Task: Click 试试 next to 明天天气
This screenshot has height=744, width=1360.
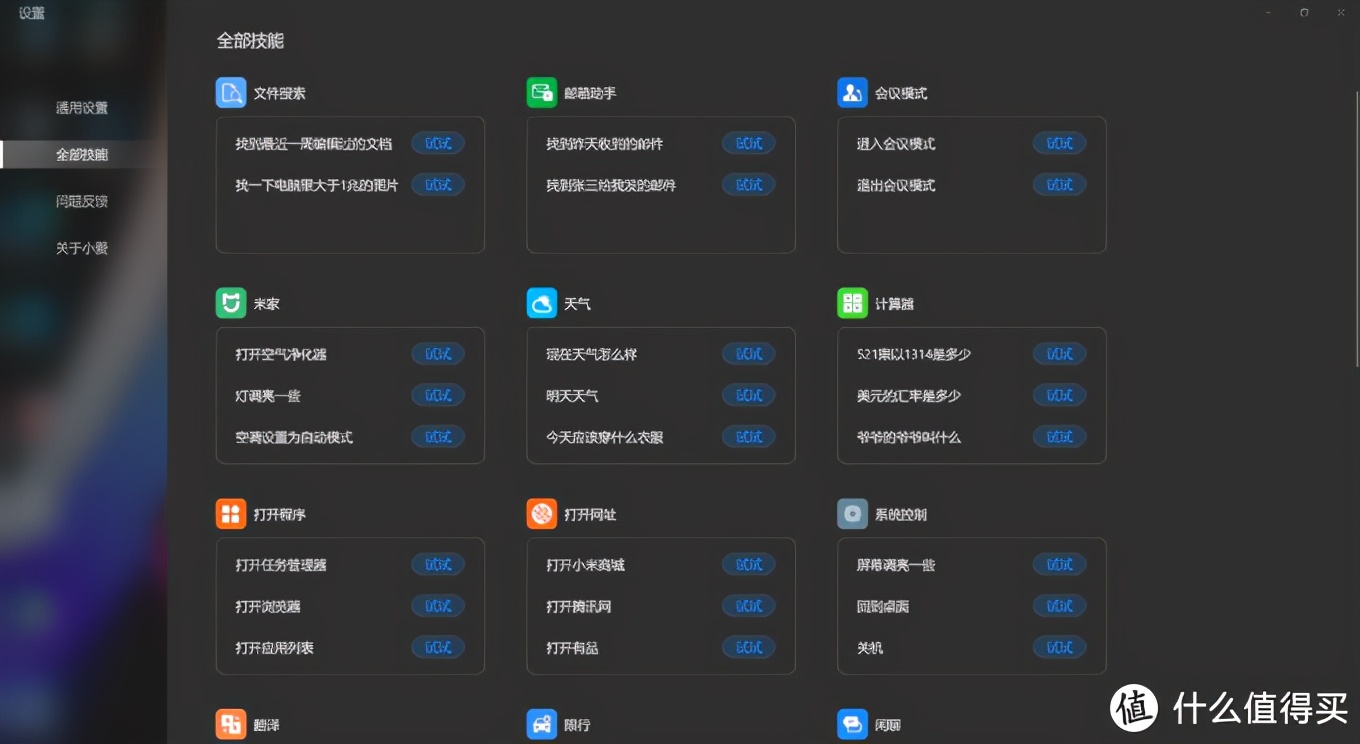Action: (748, 395)
